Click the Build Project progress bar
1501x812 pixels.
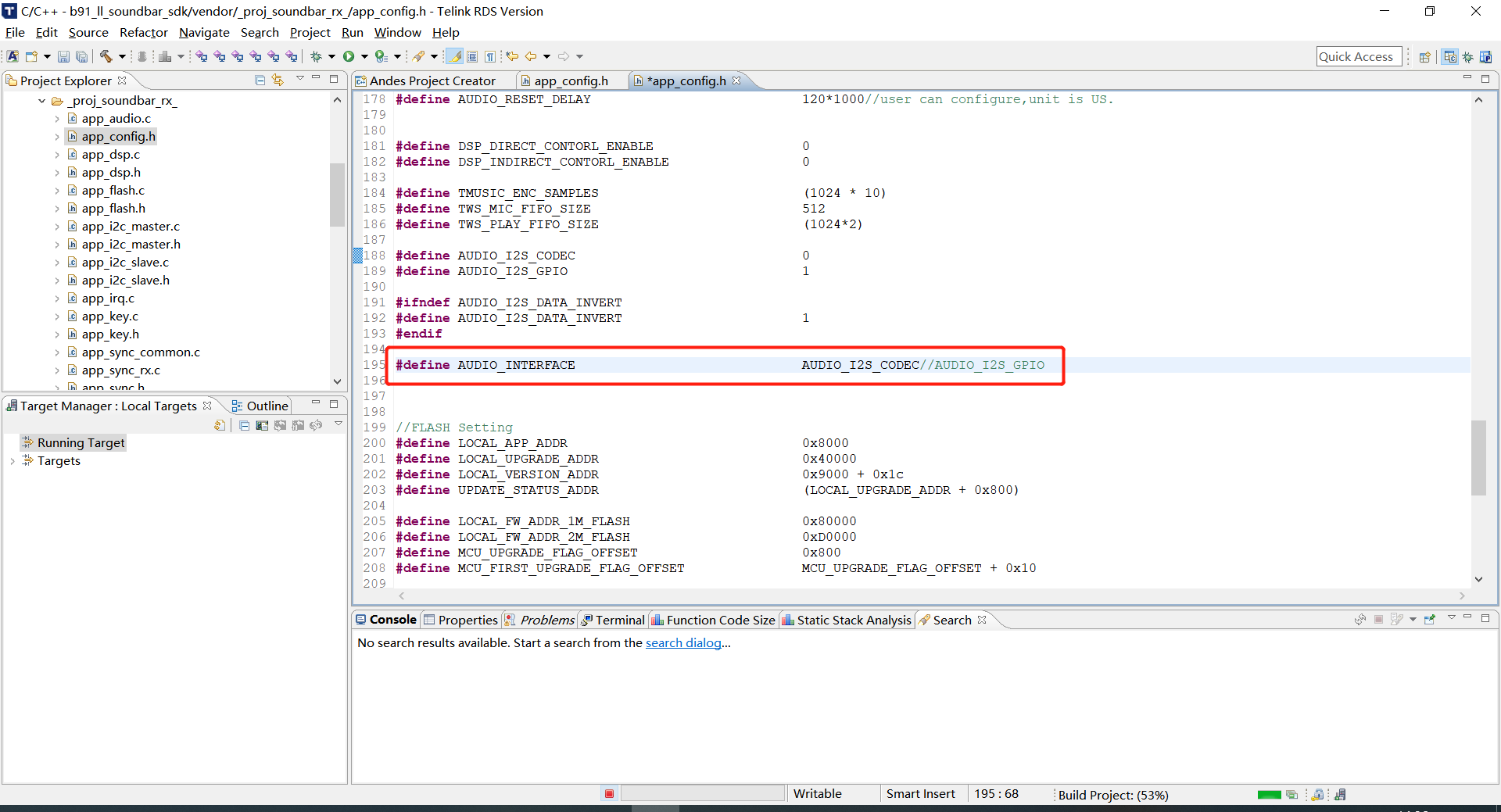coord(1112,795)
